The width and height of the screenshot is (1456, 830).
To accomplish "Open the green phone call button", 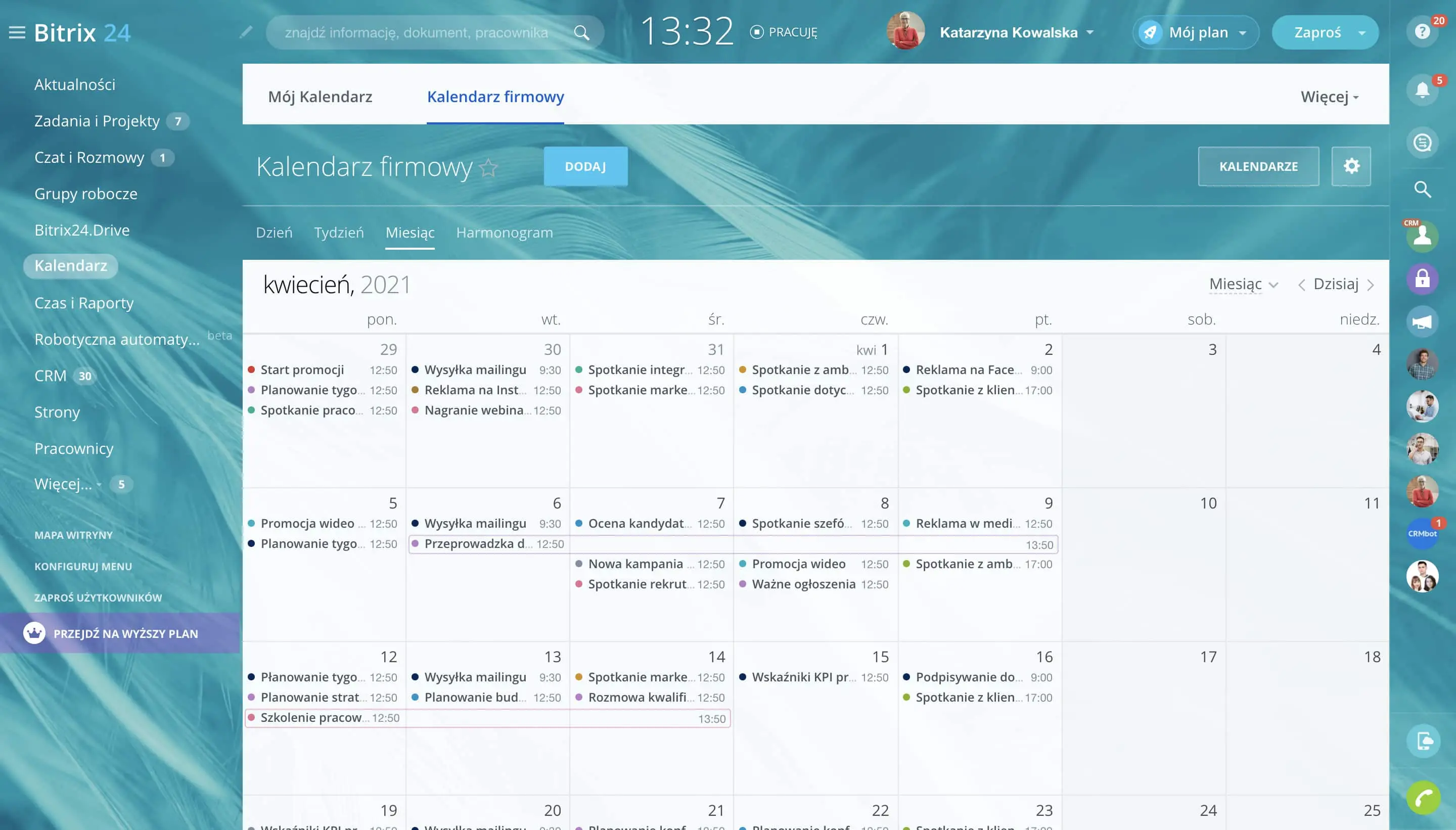I will (x=1423, y=797).
